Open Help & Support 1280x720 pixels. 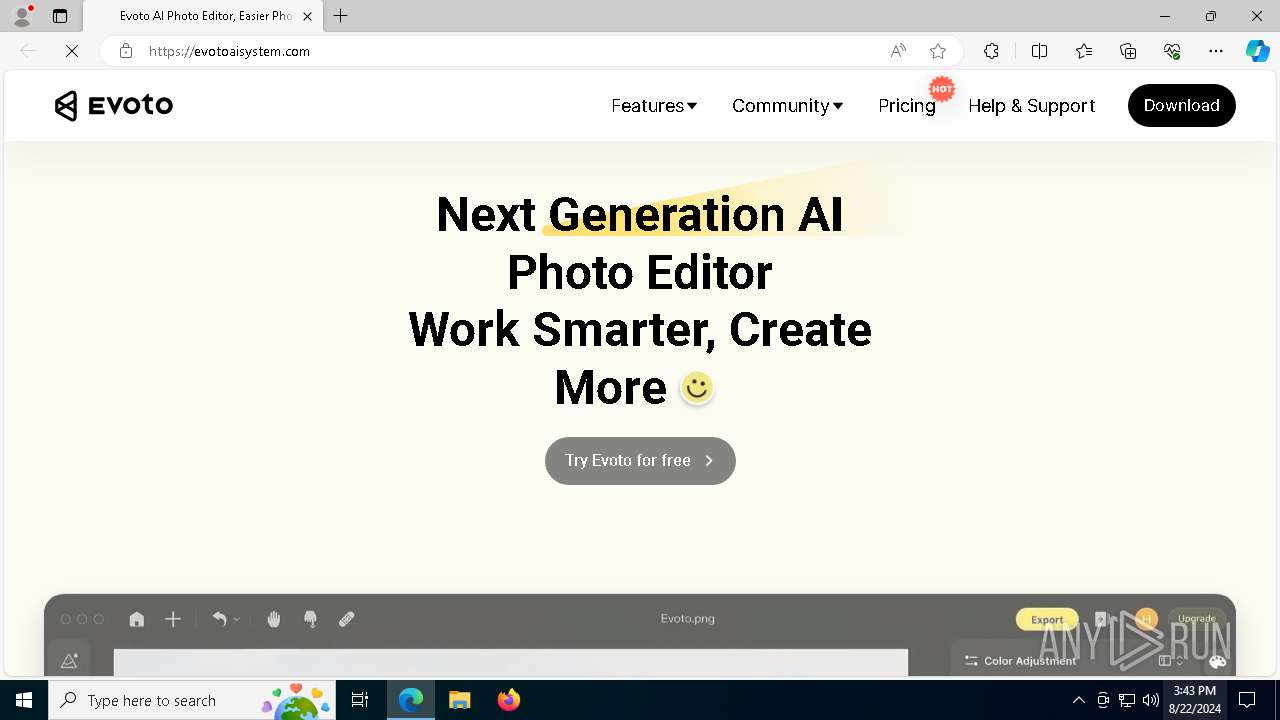(x=1031, y=106)
